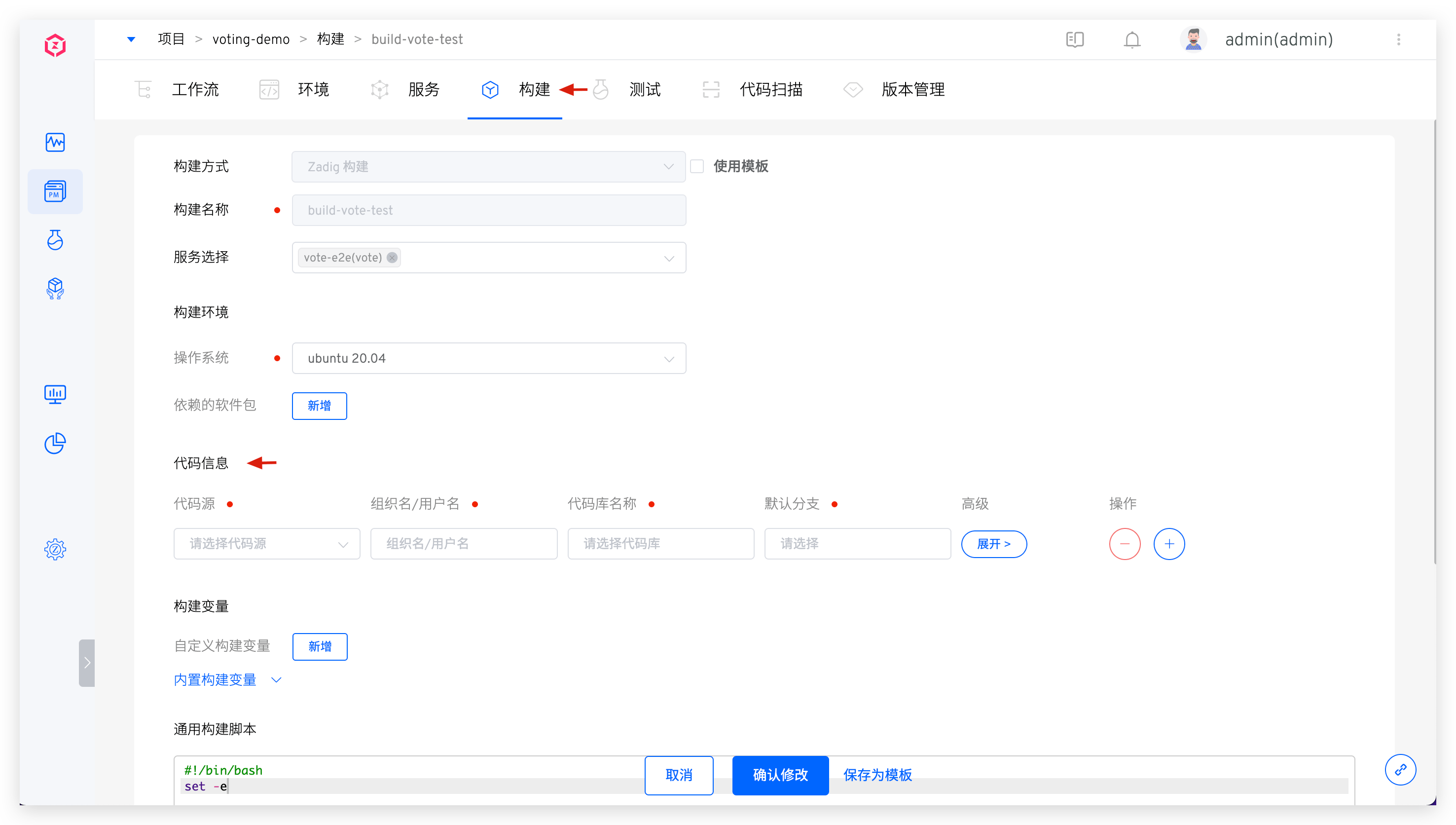Click the notification bell icon

[x=1131, y=39]
